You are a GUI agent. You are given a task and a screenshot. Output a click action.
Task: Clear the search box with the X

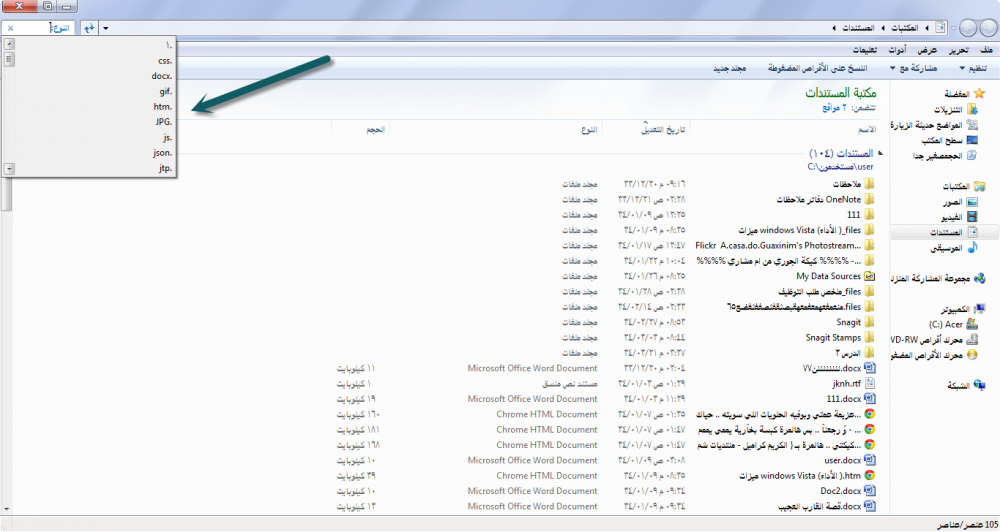point(10,29)
